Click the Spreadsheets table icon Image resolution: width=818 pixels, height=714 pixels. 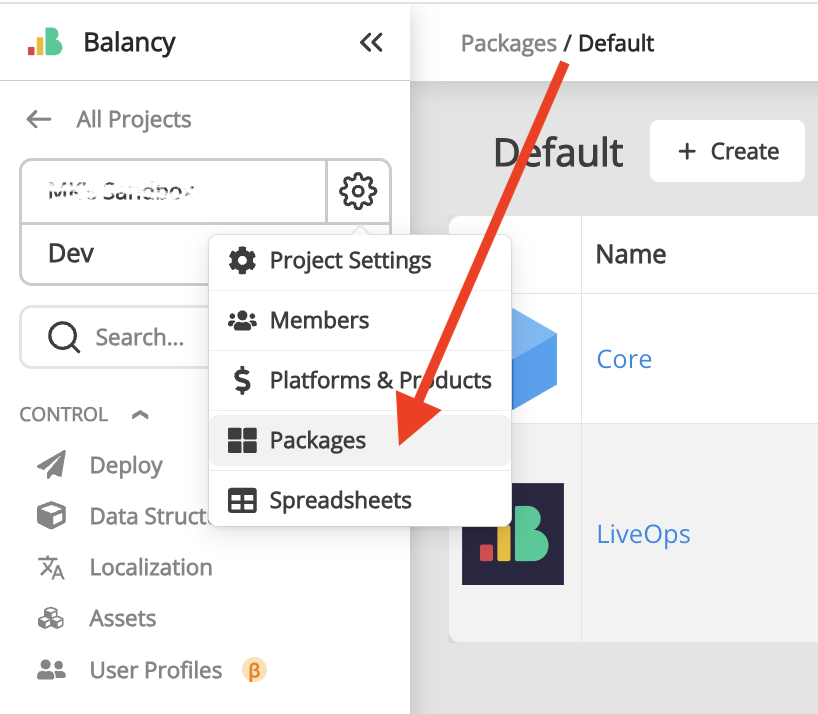[x=242, y=500]
